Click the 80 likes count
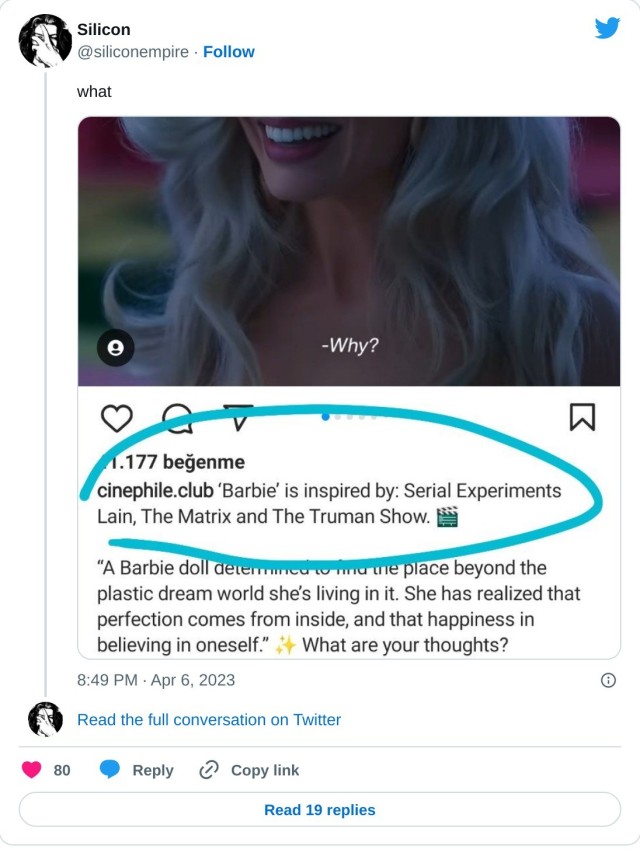Viewport: 640px width, 863px height. tap(62, 770)
